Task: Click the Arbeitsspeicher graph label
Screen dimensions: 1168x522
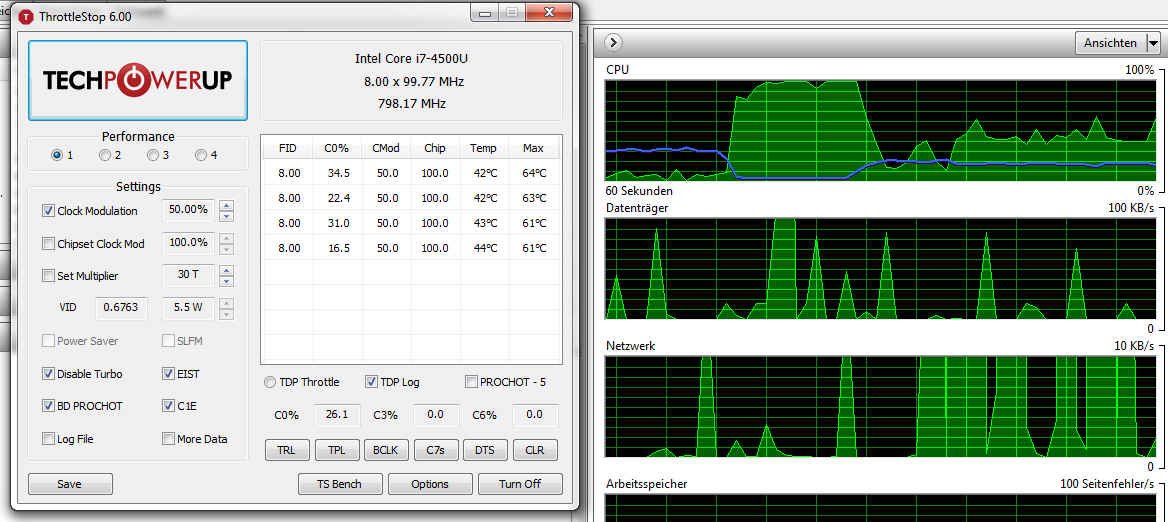Action: pyautogui.click(x=647, y=484)
